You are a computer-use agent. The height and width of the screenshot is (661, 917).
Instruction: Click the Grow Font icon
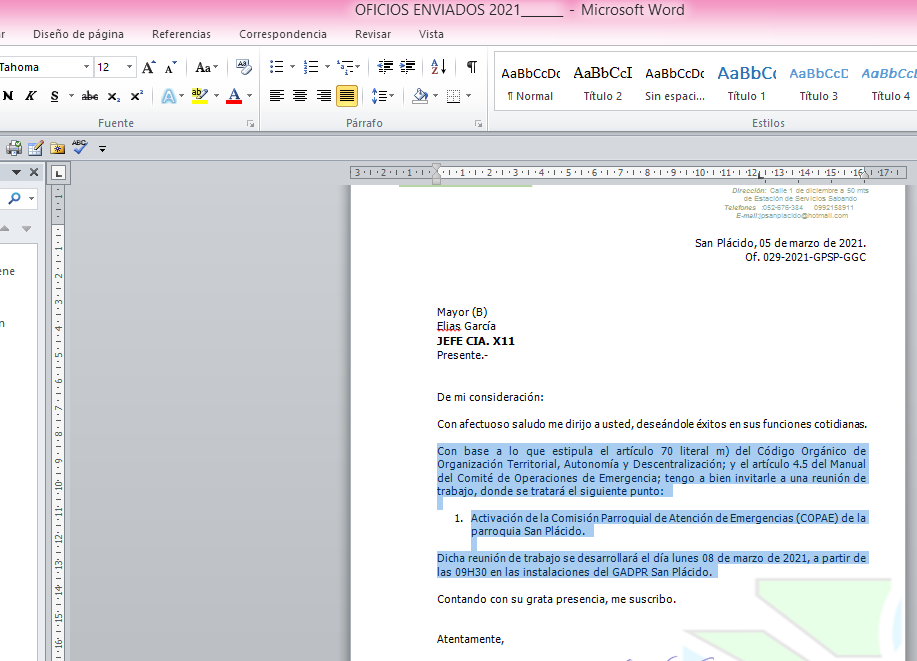[x=148, y=68]
